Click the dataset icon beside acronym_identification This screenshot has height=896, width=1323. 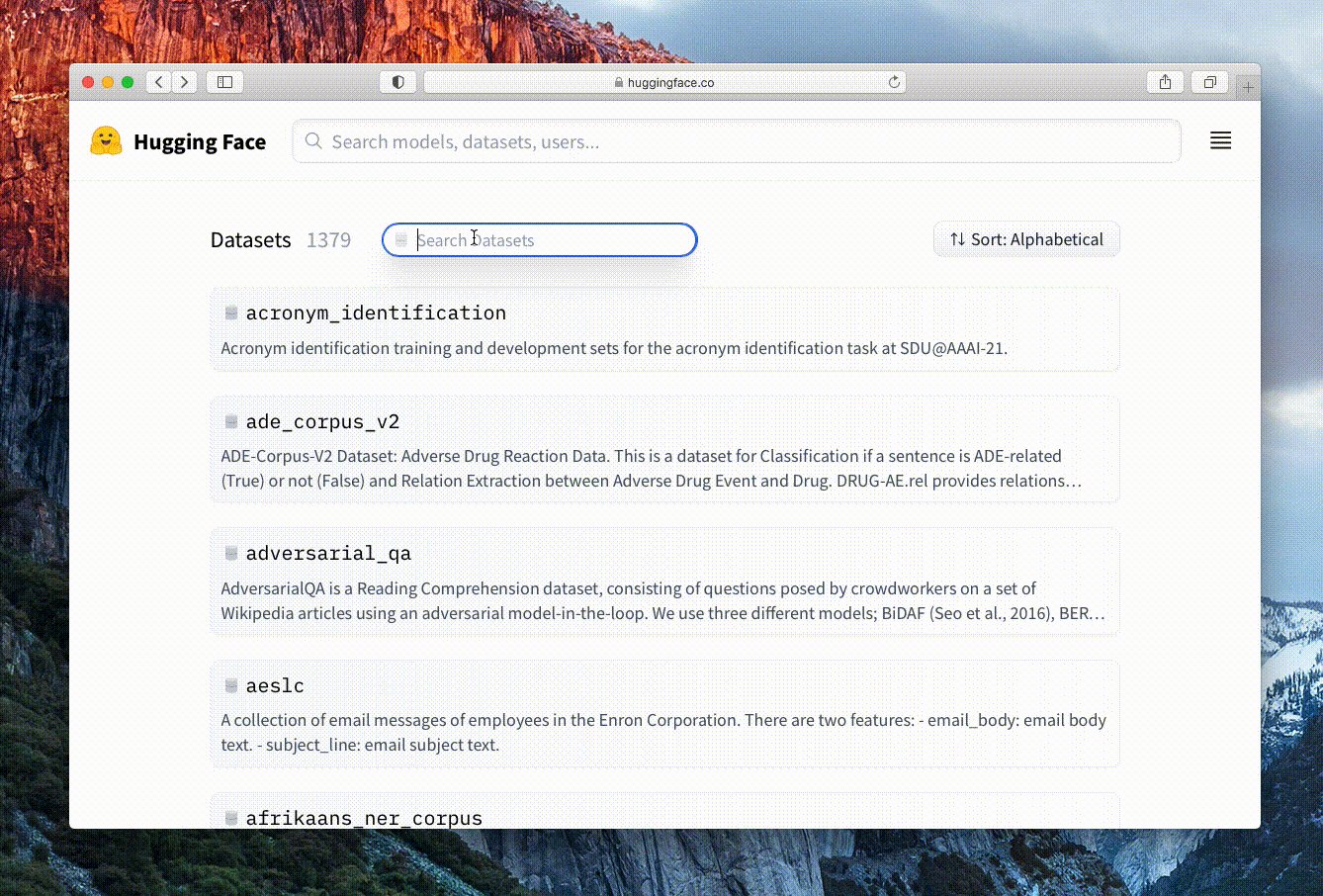coord(230,312)
